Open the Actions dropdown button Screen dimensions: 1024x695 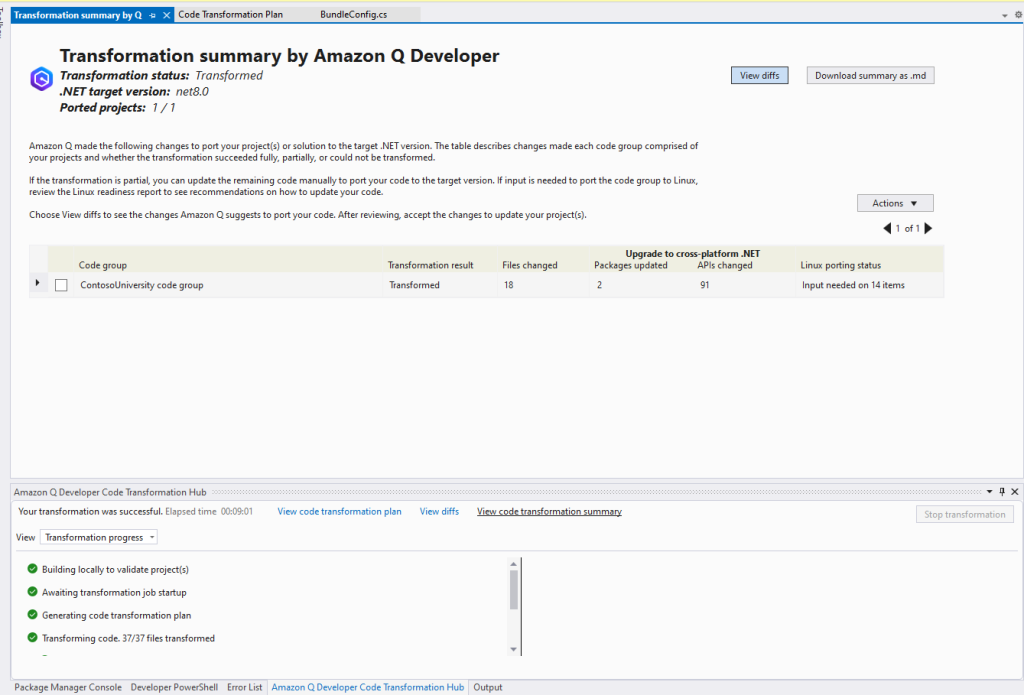coord(895,203)
